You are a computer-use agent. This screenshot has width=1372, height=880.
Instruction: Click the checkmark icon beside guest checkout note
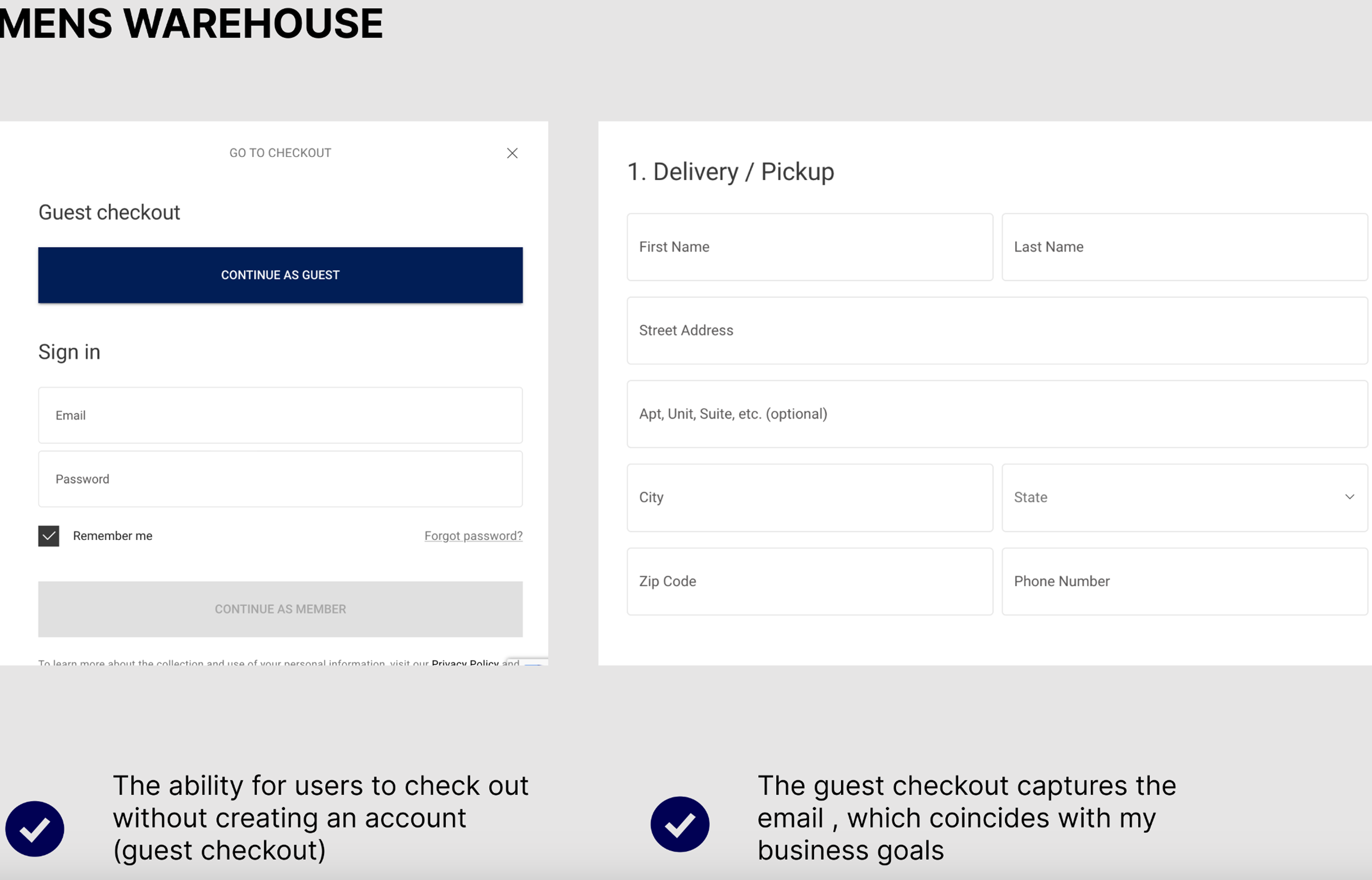click(35, 829)
